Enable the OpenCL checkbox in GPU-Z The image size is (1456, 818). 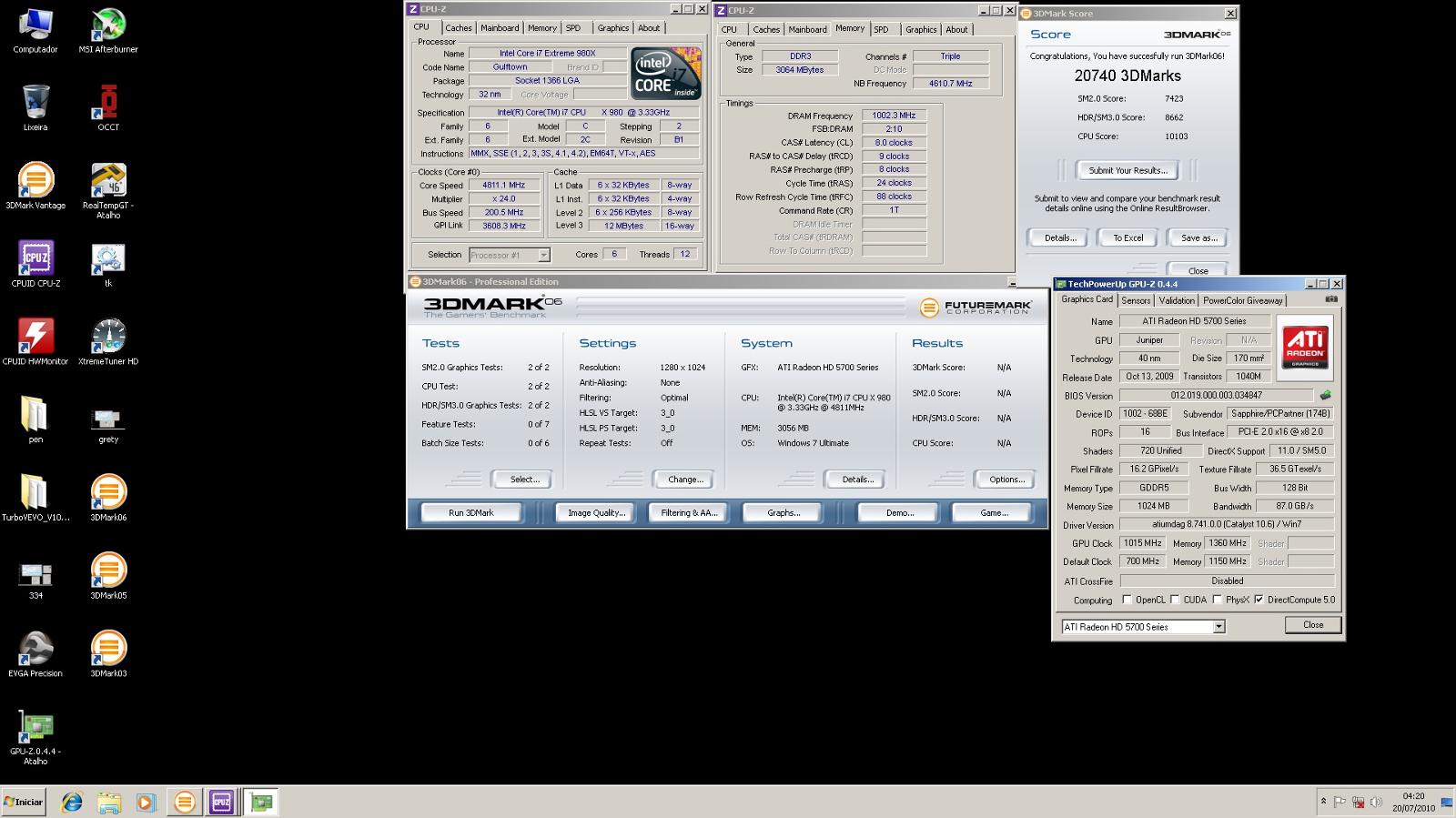1127,600
